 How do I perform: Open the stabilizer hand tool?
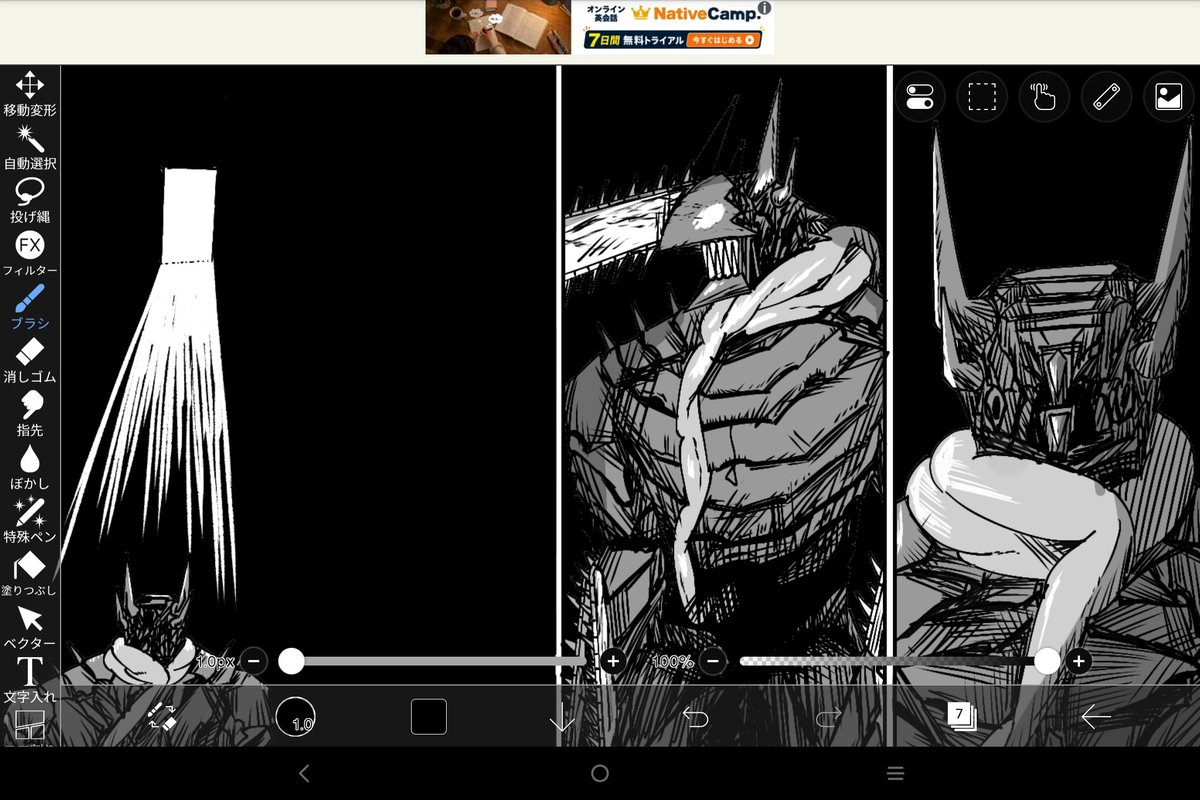point(1044,97)
